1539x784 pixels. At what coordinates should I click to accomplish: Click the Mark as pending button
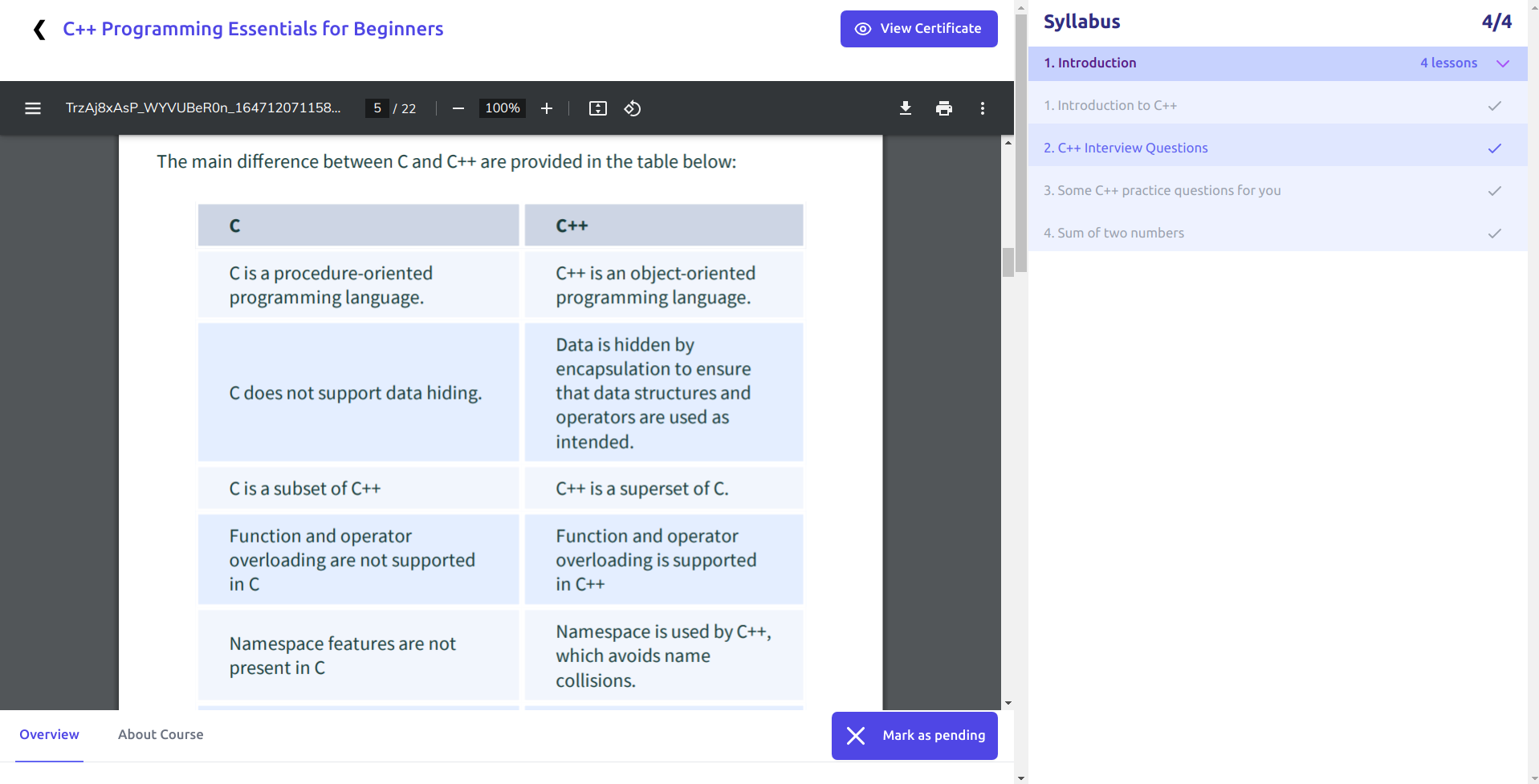(x=914, y=735)
